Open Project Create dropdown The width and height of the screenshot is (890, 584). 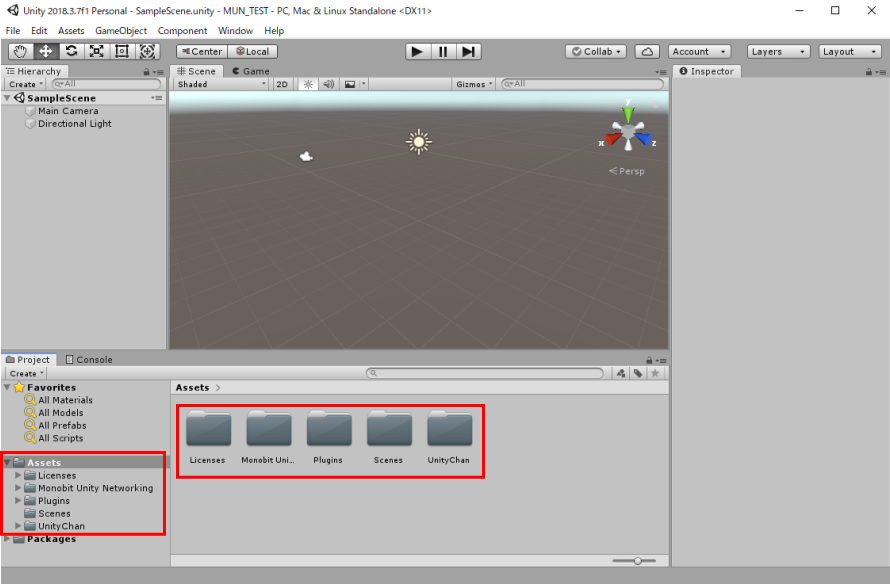26,373
